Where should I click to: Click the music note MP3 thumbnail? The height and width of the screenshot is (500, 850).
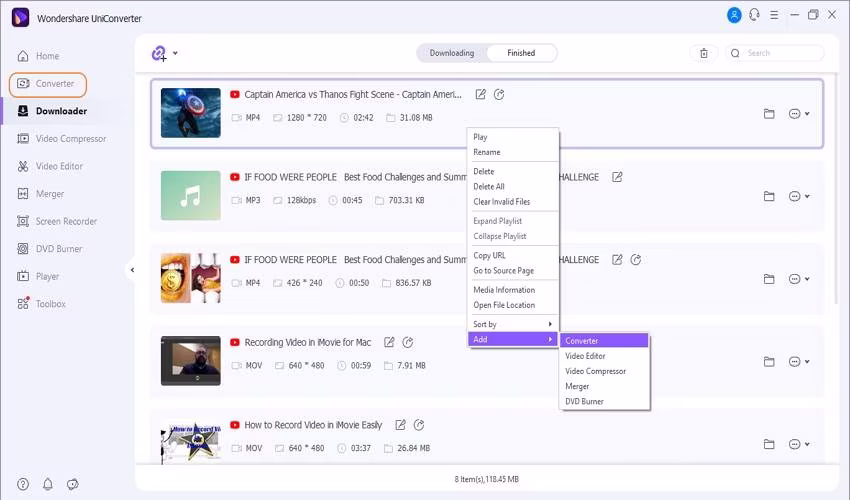click(191, 196)
